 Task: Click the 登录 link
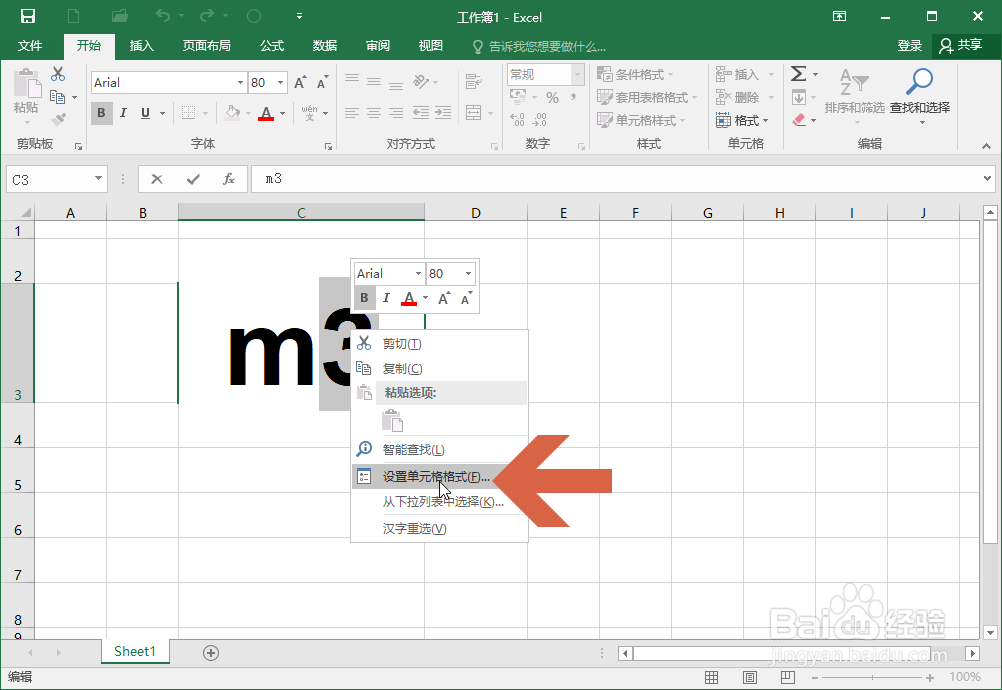pyautogui.click(x=909, y=45)
